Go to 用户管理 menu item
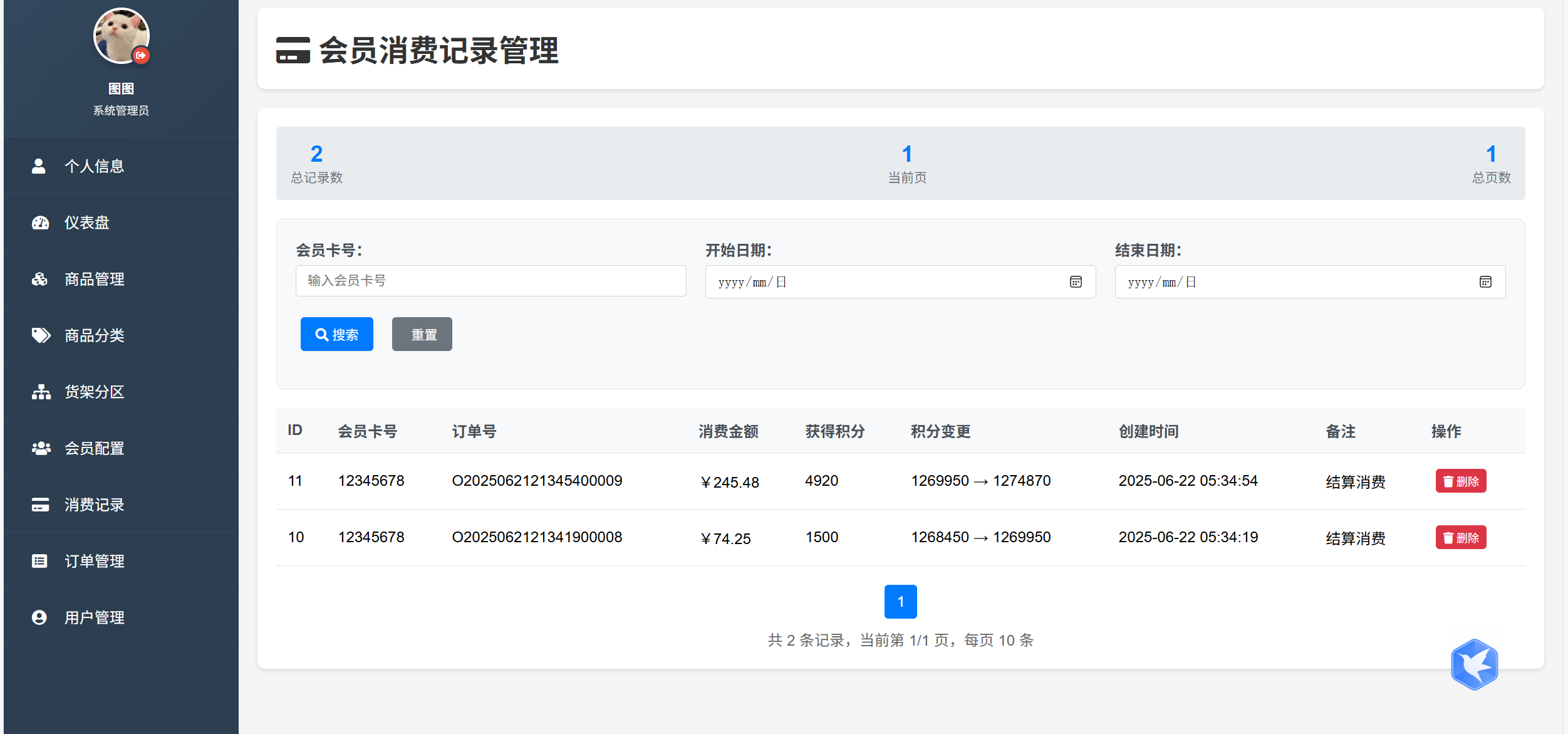This screenshot has height=734, width=1568. (x=94, y=617)
